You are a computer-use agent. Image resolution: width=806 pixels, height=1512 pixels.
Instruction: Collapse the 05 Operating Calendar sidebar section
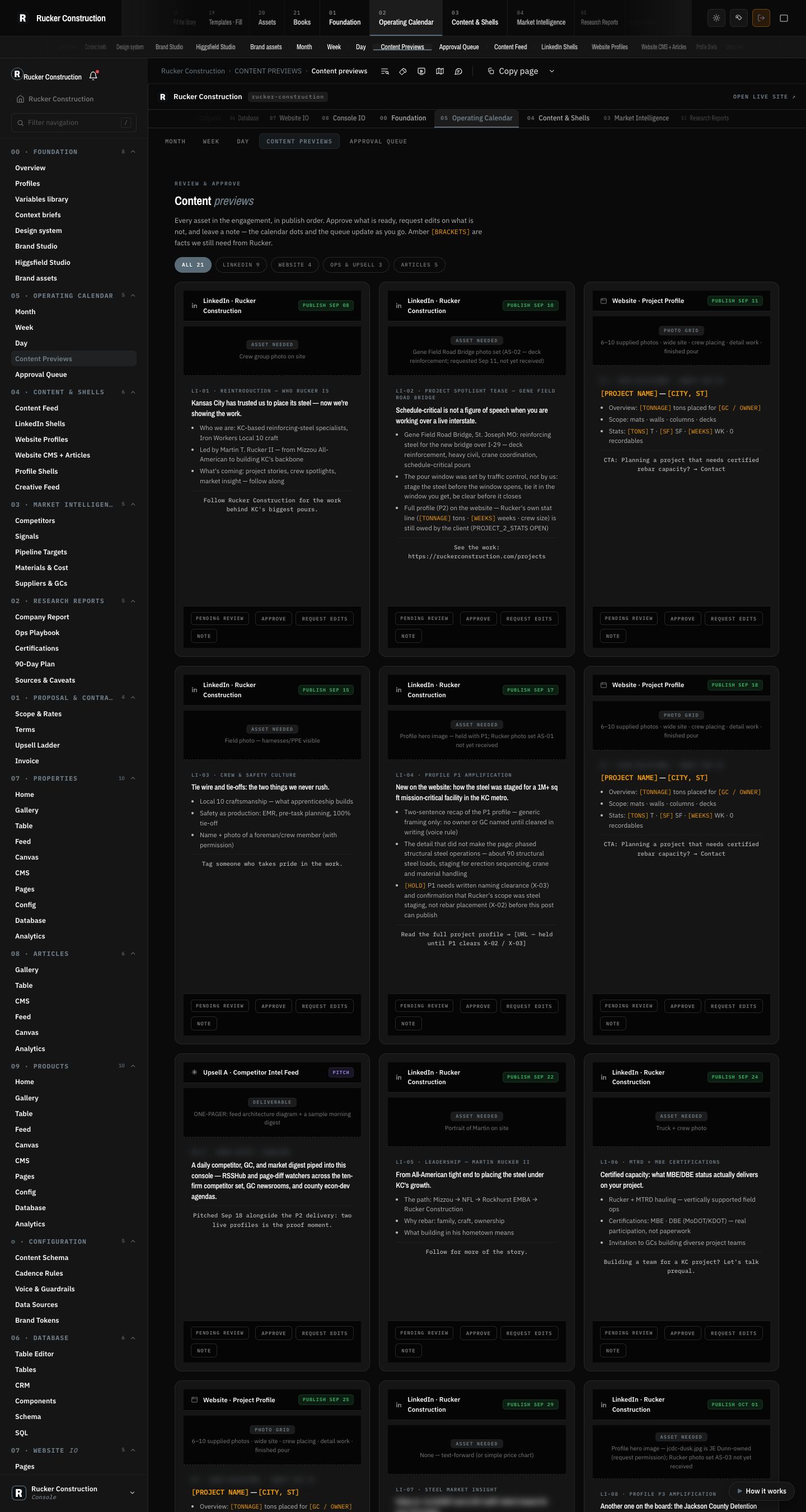133,295
